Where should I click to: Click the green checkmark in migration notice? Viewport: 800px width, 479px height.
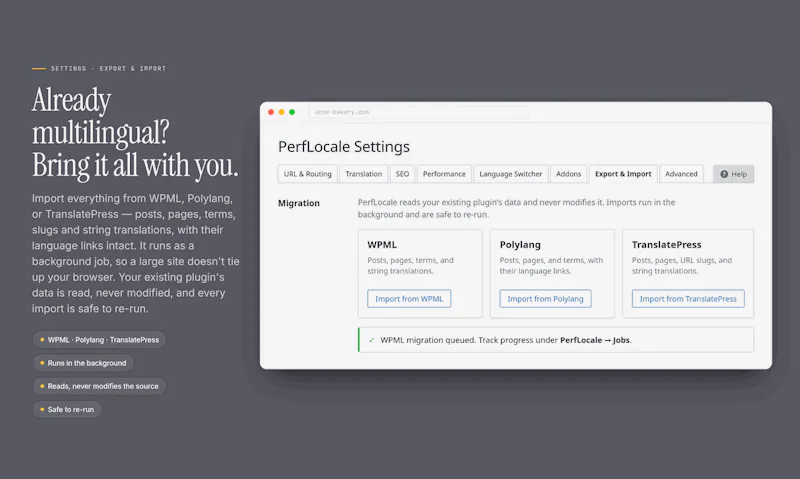[x=371, y=340]
